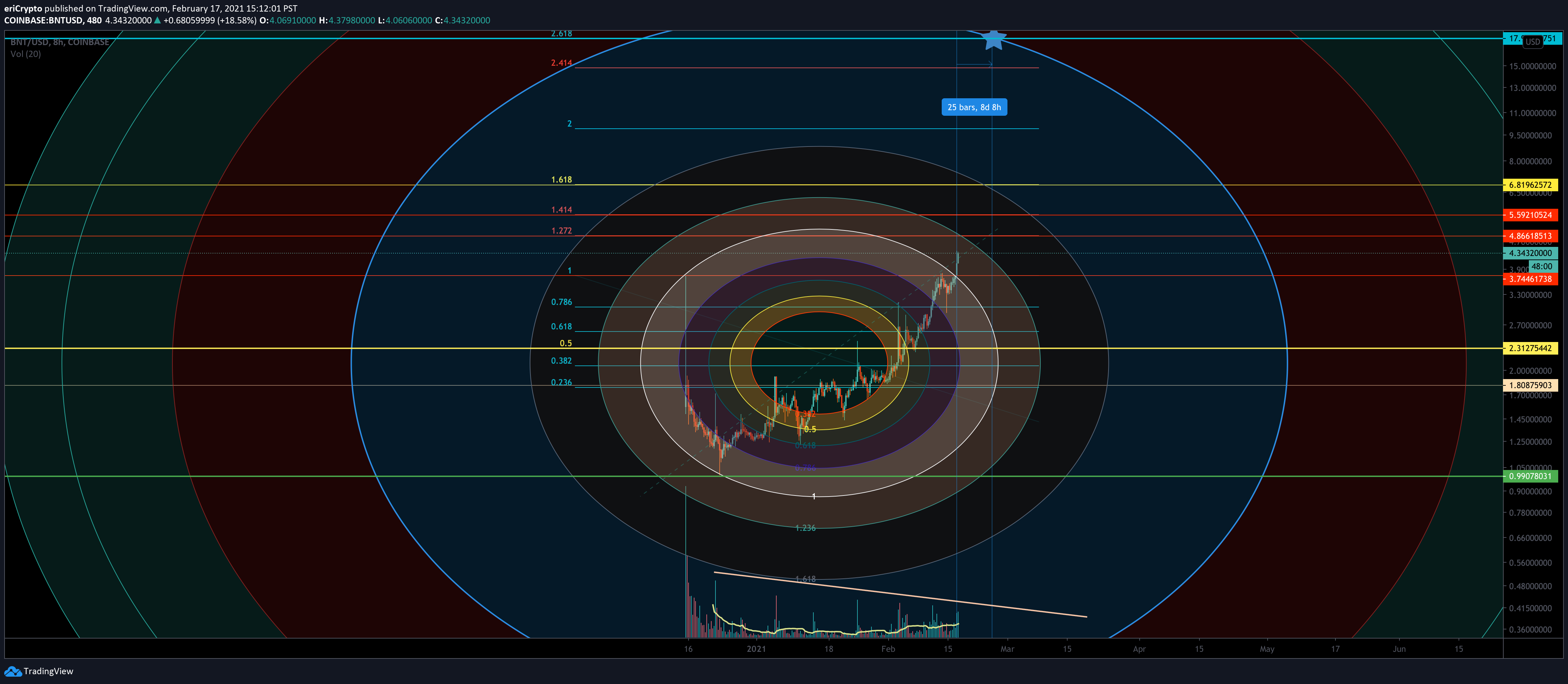
Task: Select the yellow 6.81962572 price label
Action: [1530, 185]
